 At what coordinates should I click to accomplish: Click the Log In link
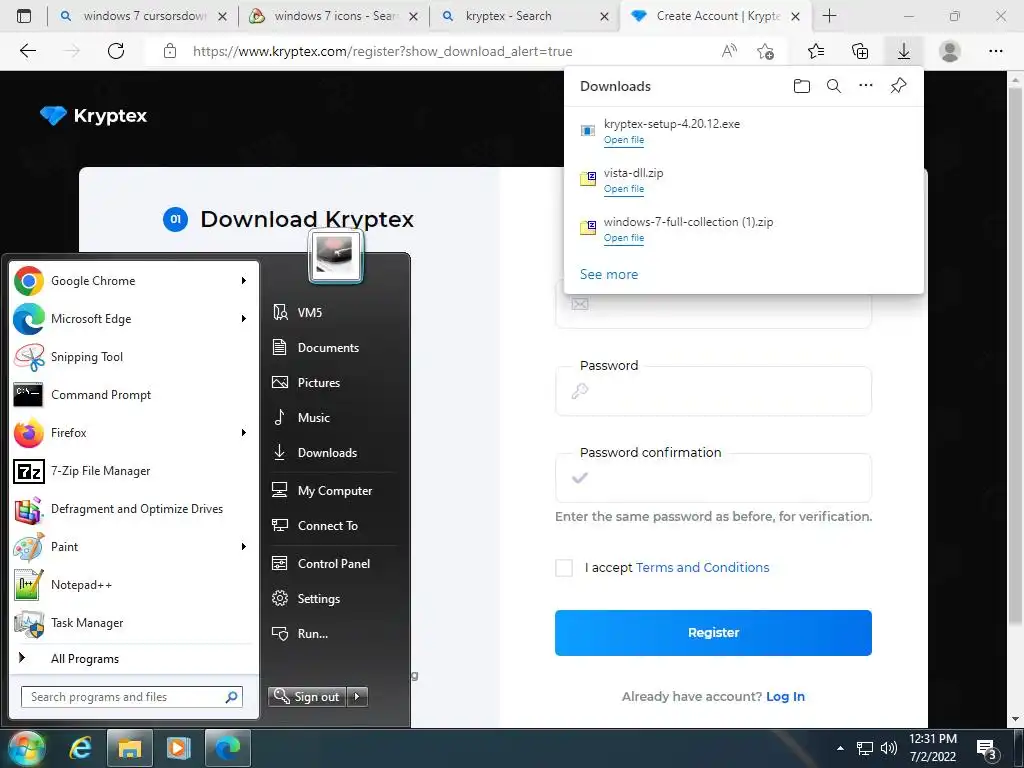785,697
